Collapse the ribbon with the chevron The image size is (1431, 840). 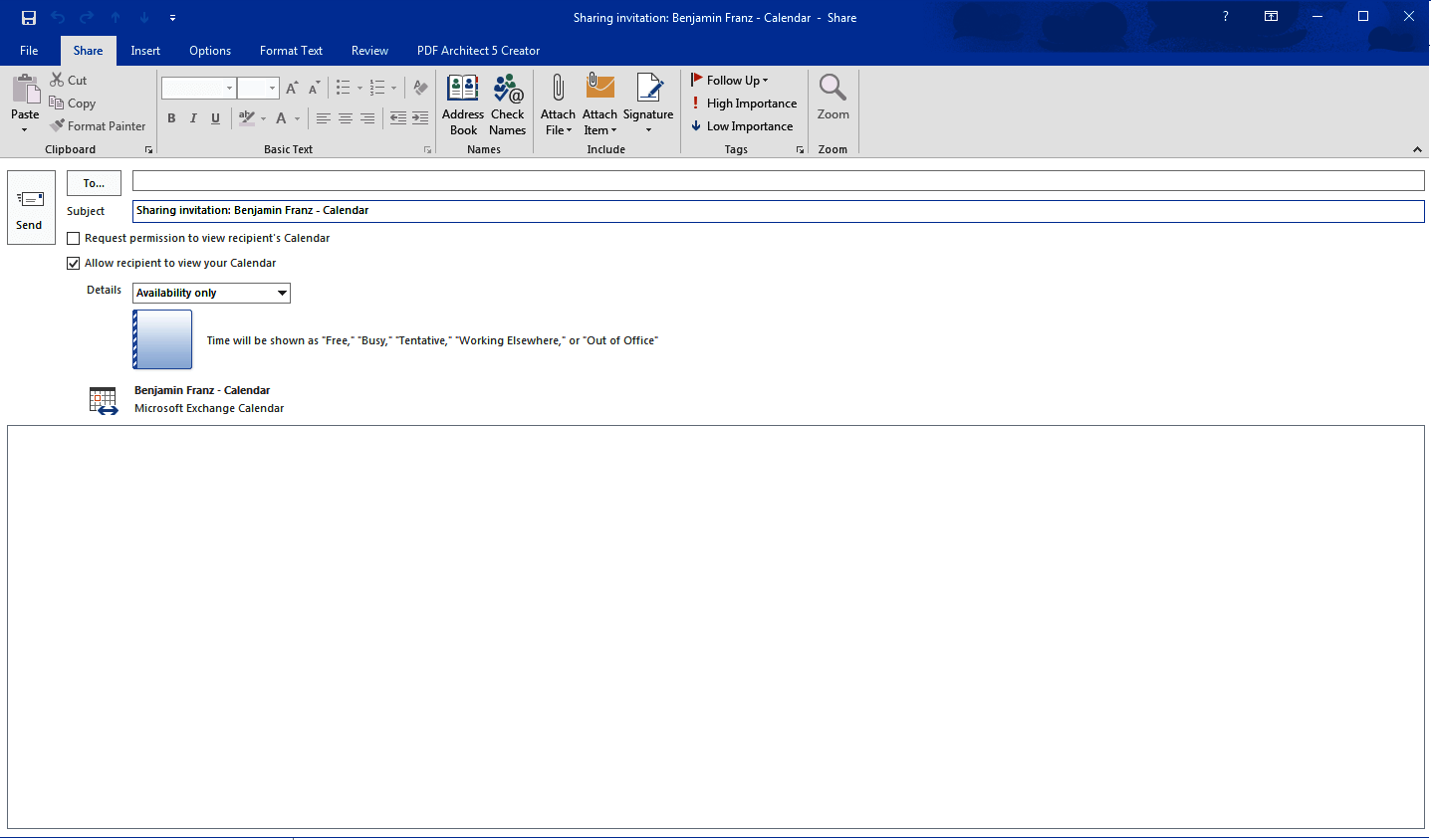1417,149
